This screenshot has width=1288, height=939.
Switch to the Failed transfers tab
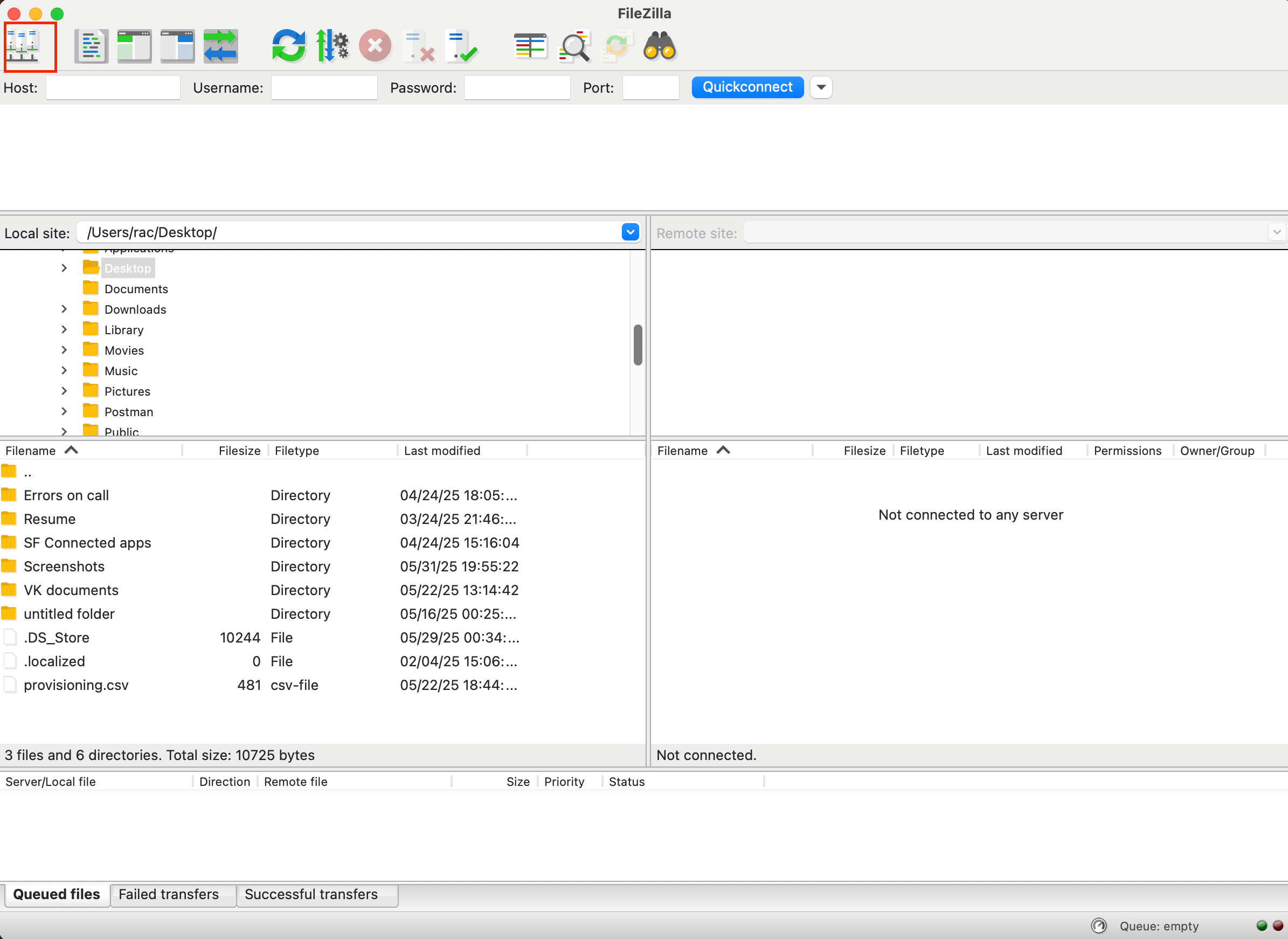[169, 895]
